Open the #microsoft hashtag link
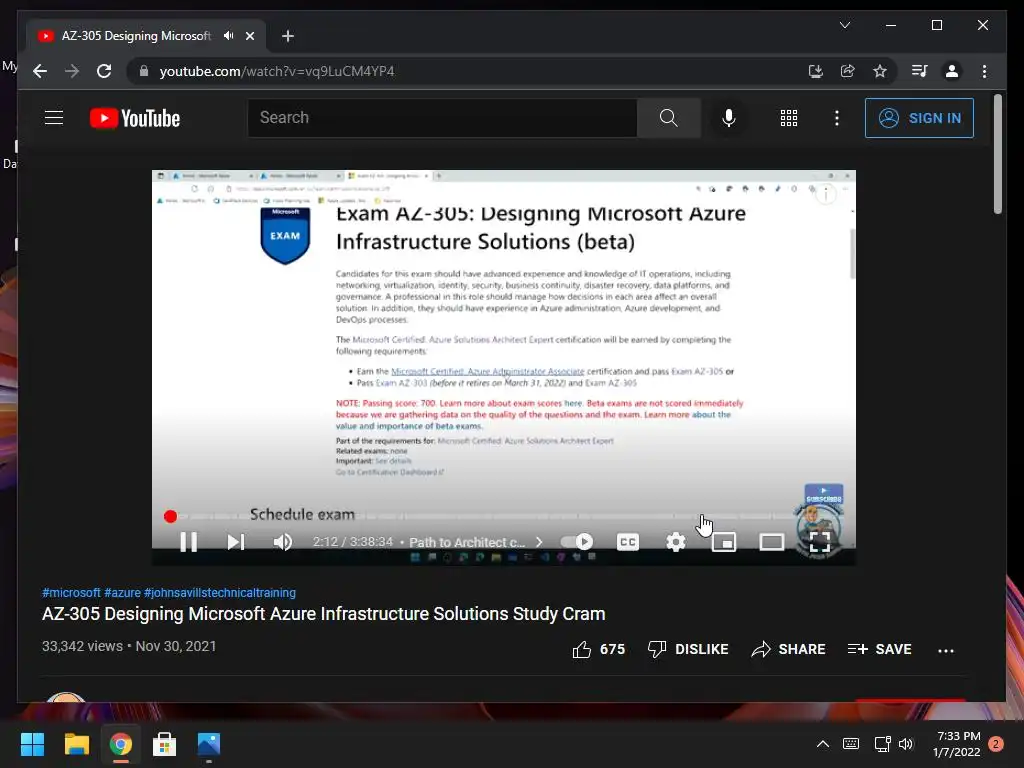The height and width of the screenshot is (768, 1024). (x=71, y=593)
